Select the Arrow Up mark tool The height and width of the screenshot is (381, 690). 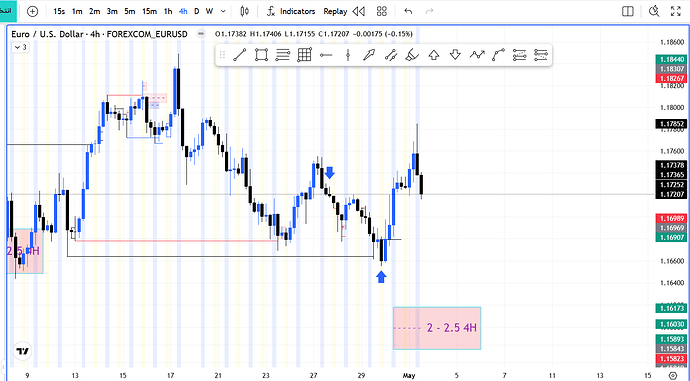[x=434, y=55]
